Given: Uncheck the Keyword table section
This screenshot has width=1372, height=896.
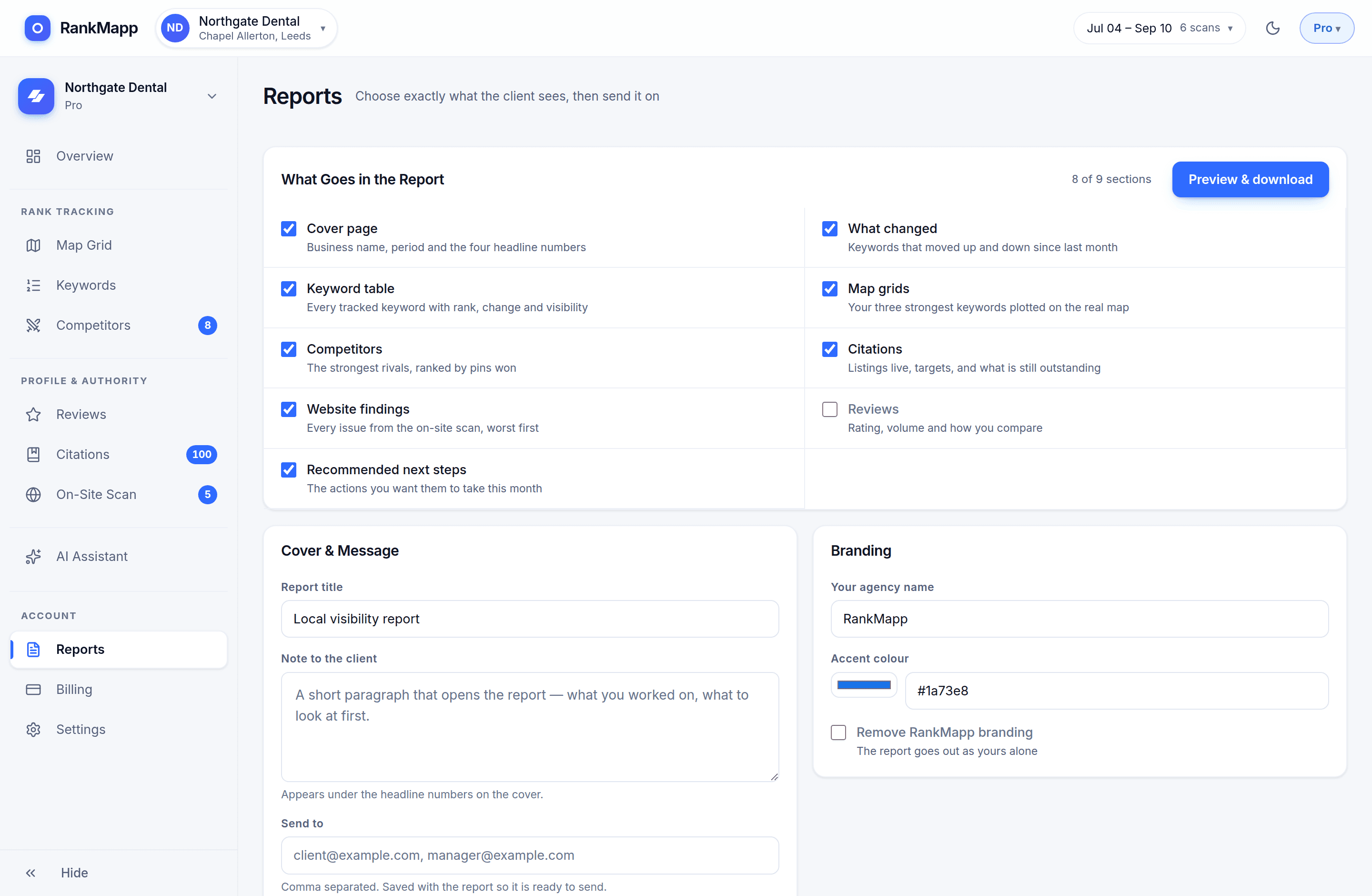Looking at the screenshot, I should tap(288, 289).
